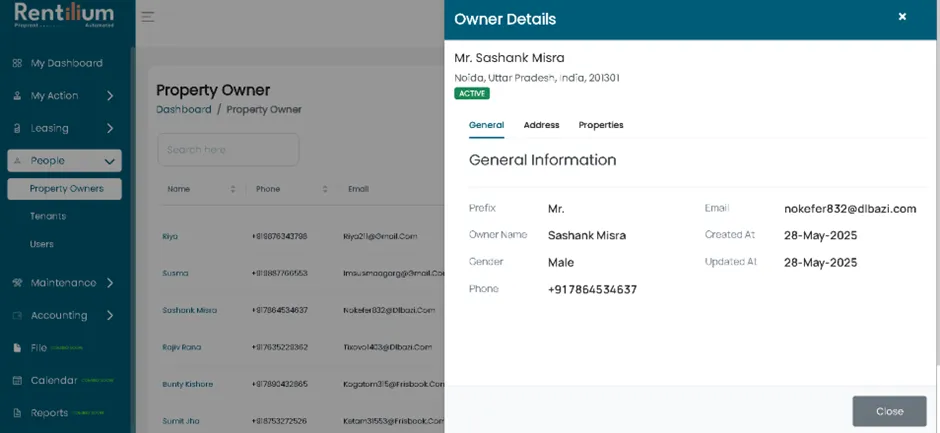This screenshot has height=433, width=940.
Task: Click email Riya211@Gmail.Com
Action: 380,236
